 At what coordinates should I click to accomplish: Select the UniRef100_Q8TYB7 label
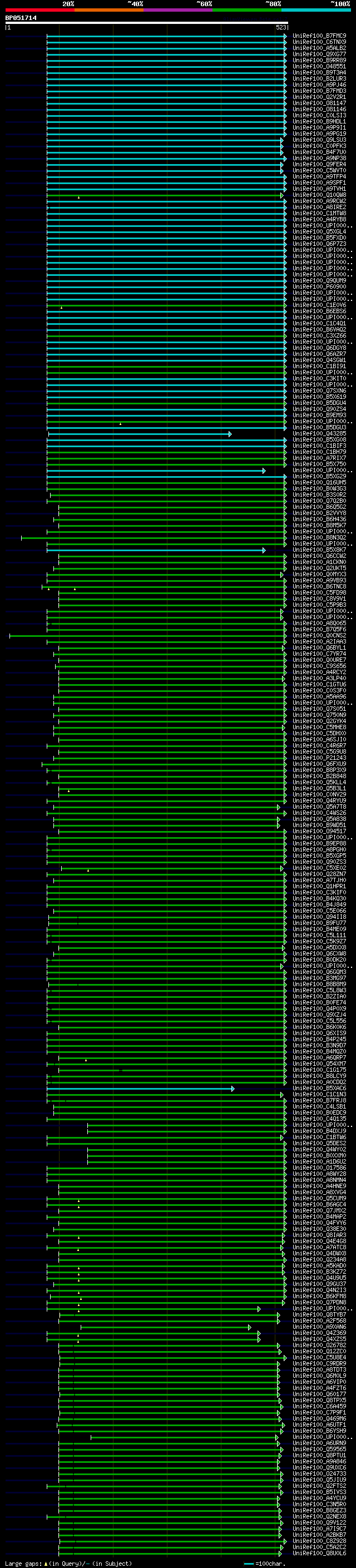(x=319, y=1315)
